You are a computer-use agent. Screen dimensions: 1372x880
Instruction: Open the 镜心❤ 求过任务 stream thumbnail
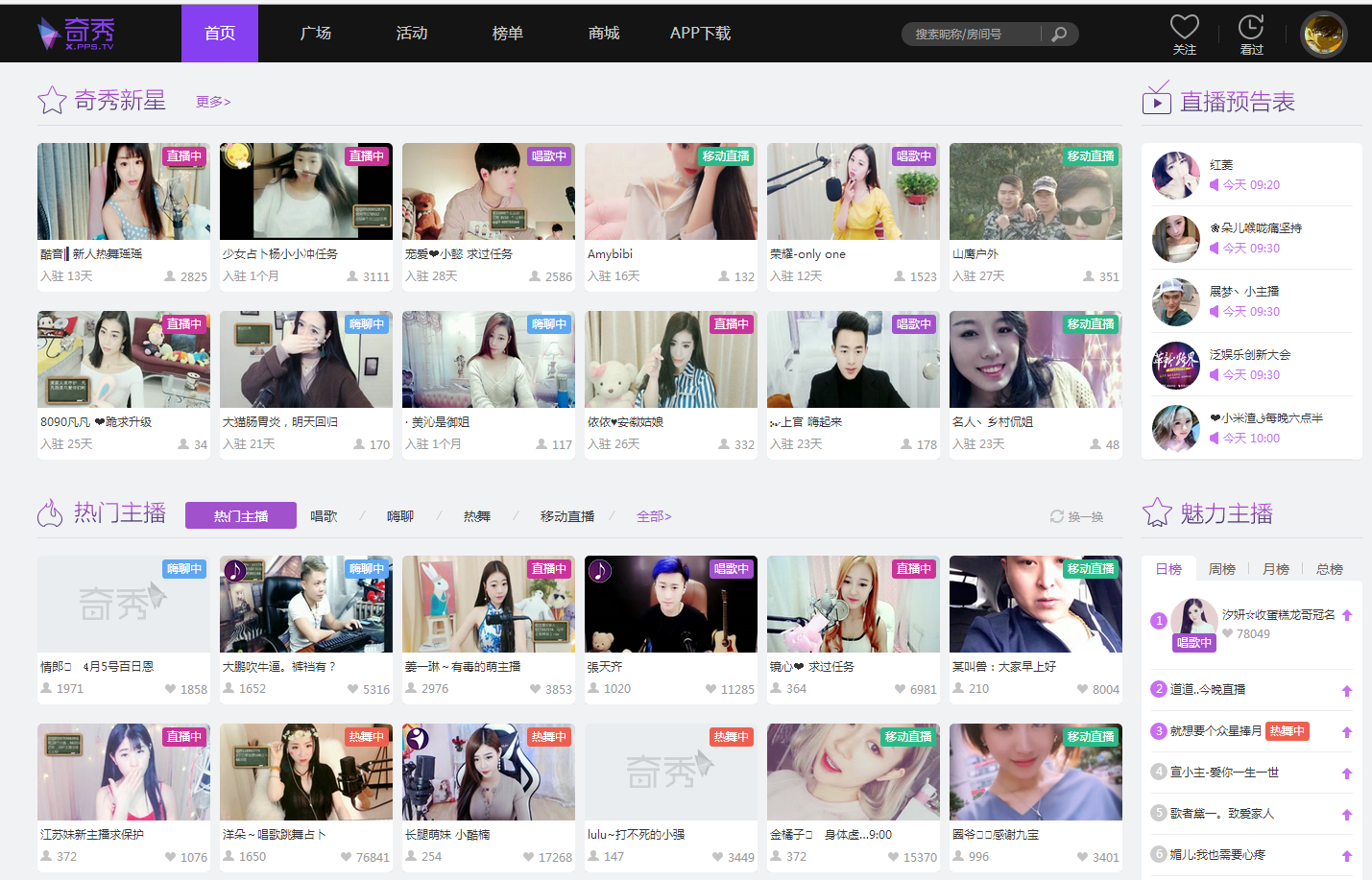(x=854, y=605)
